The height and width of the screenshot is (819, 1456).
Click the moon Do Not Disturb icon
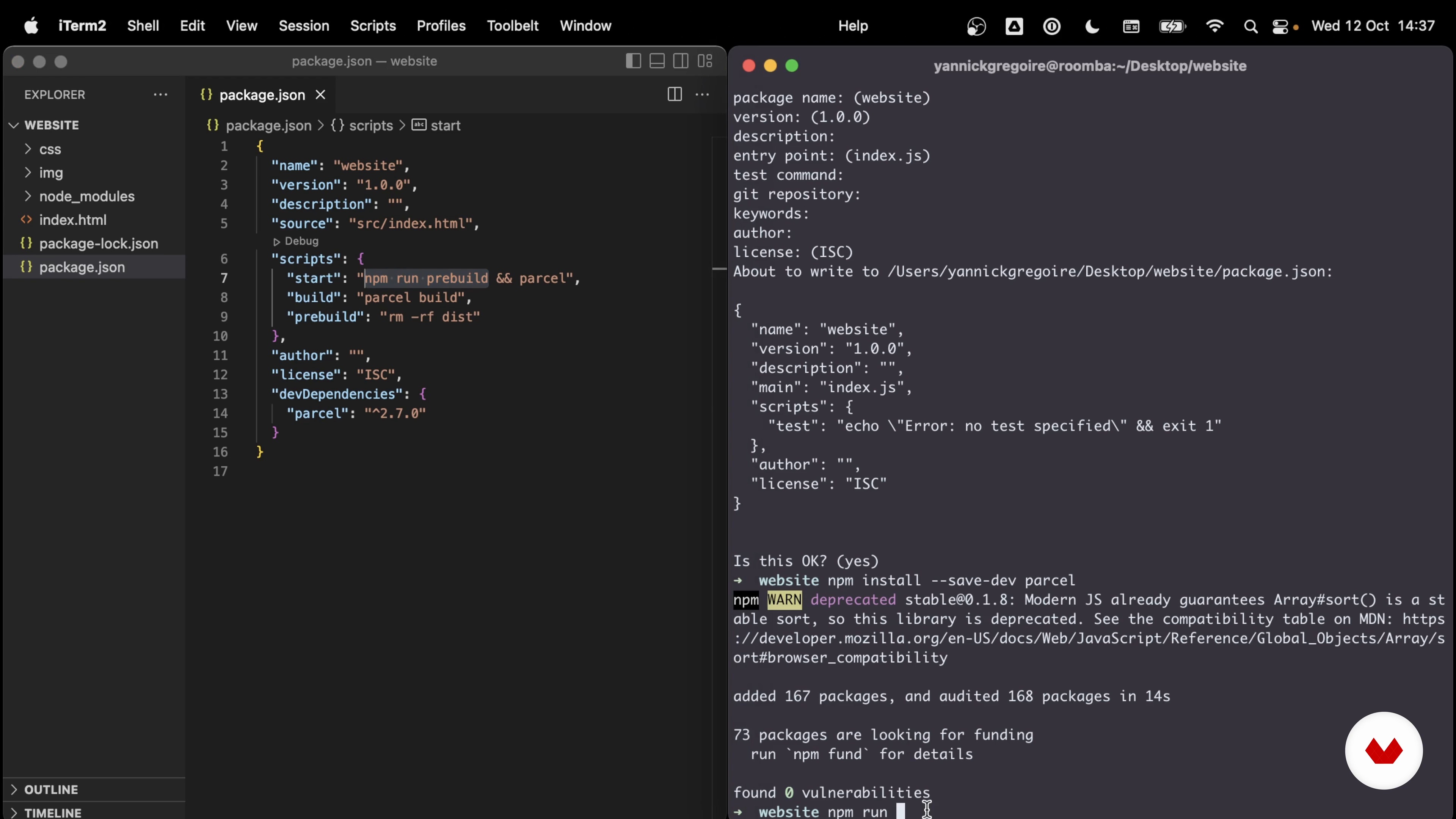(1092, 26)
